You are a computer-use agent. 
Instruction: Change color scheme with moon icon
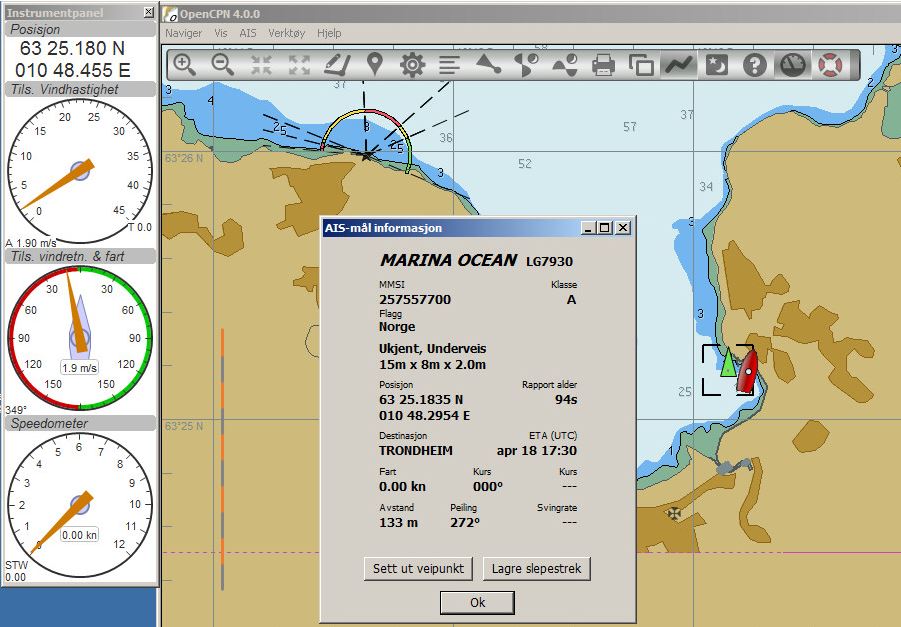tap(717, 64)
